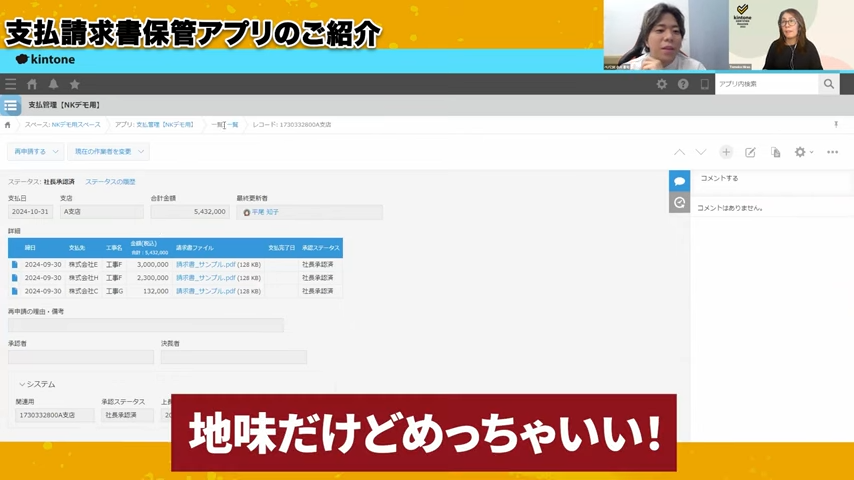854x480 pixels.
Task: Click the 支店 field A支店
Action: tap(102, 211)
